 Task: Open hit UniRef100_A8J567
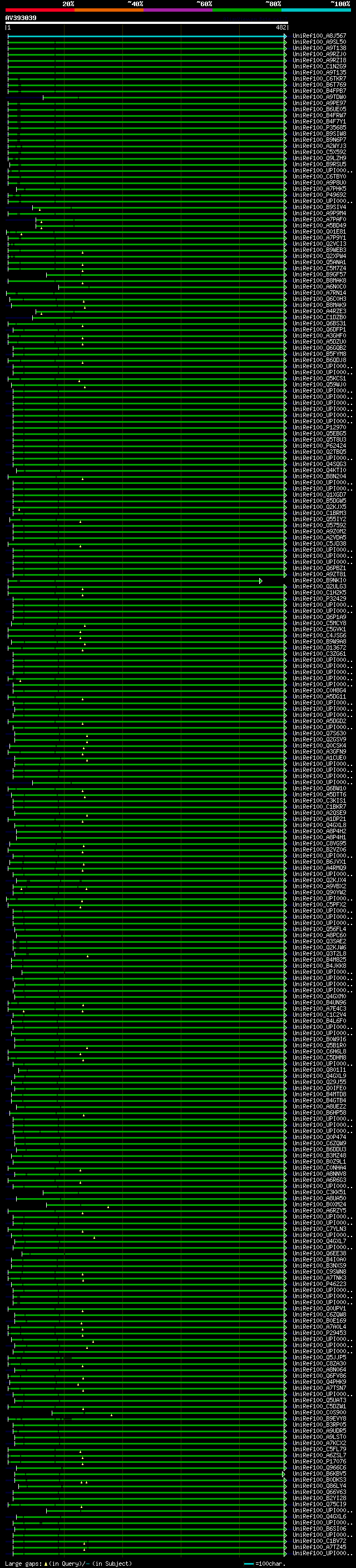tap(319, 36)
